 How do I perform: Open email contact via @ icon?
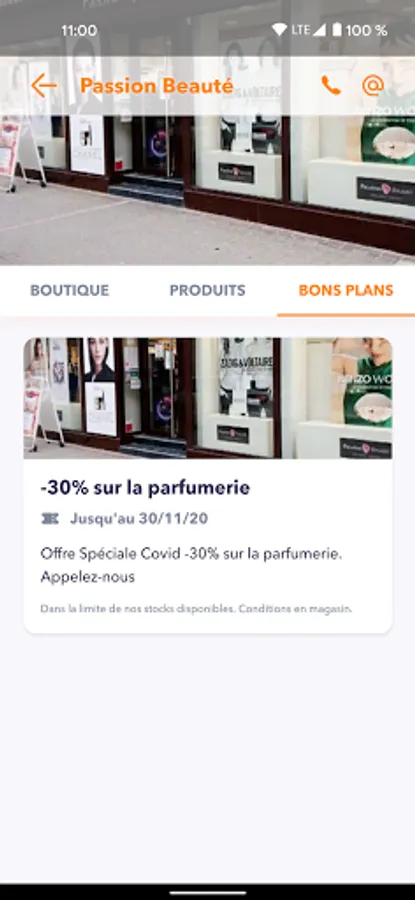(x=373, y=86)
